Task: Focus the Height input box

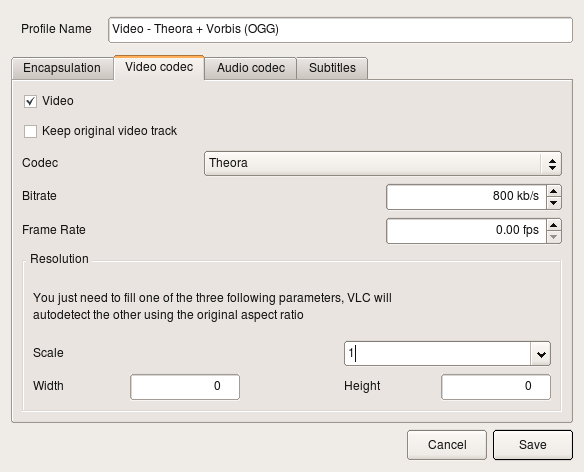Action: [x=496, y=387]
